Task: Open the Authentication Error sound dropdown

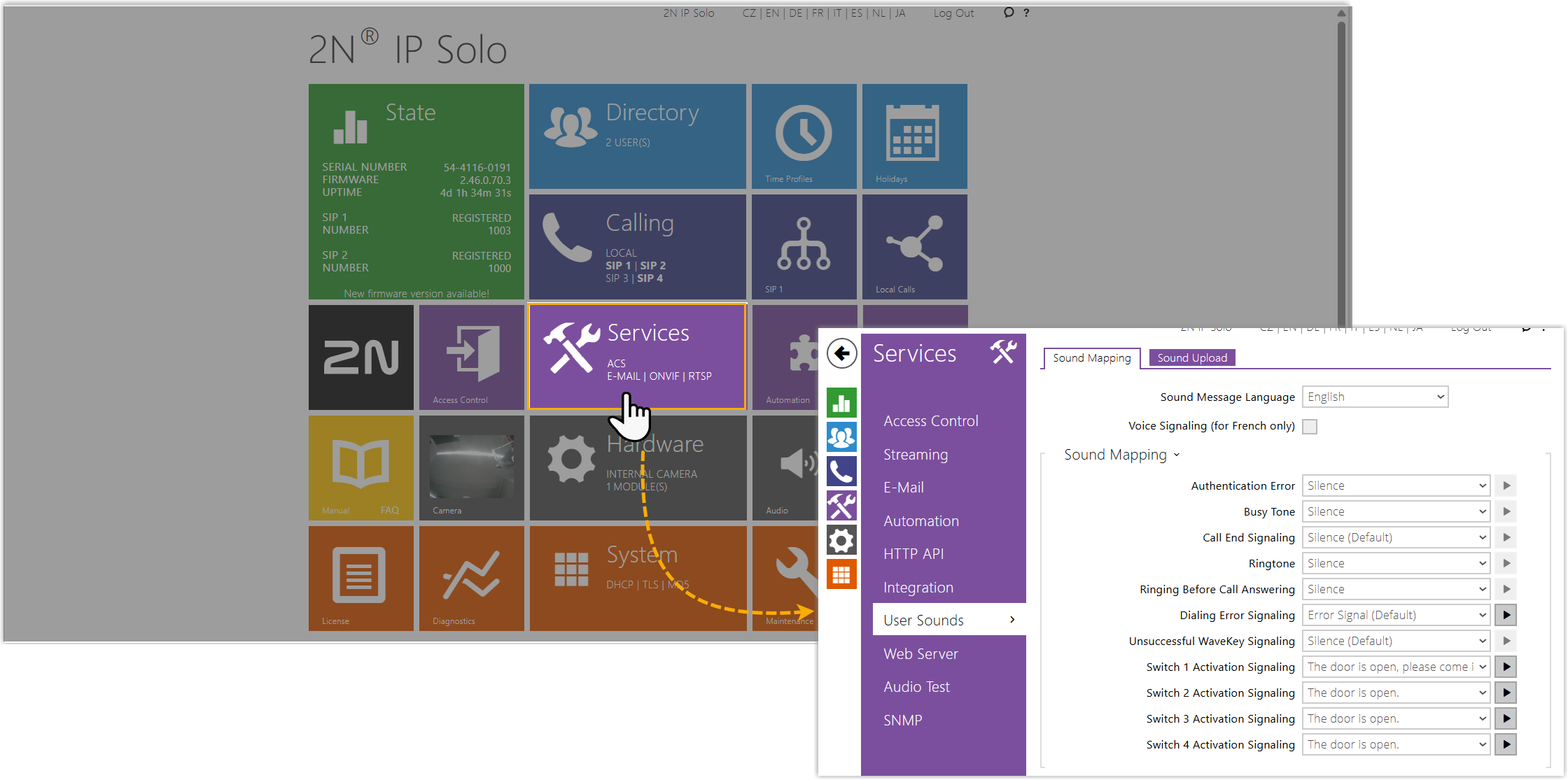Action: [1396, 485]
